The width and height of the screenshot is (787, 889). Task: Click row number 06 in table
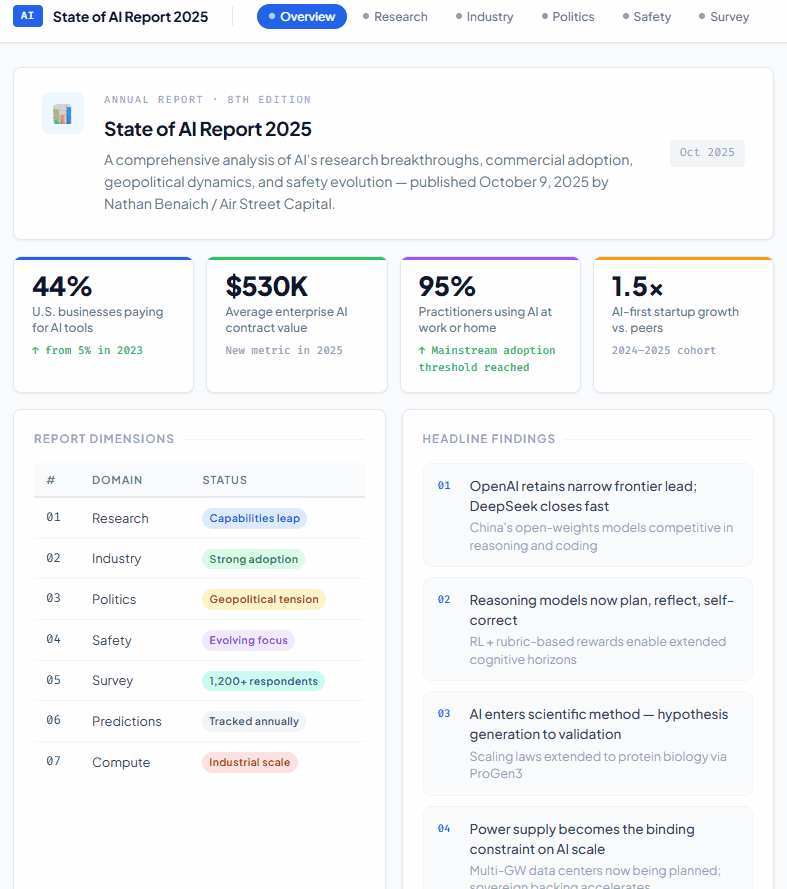(x=53, y=720)
